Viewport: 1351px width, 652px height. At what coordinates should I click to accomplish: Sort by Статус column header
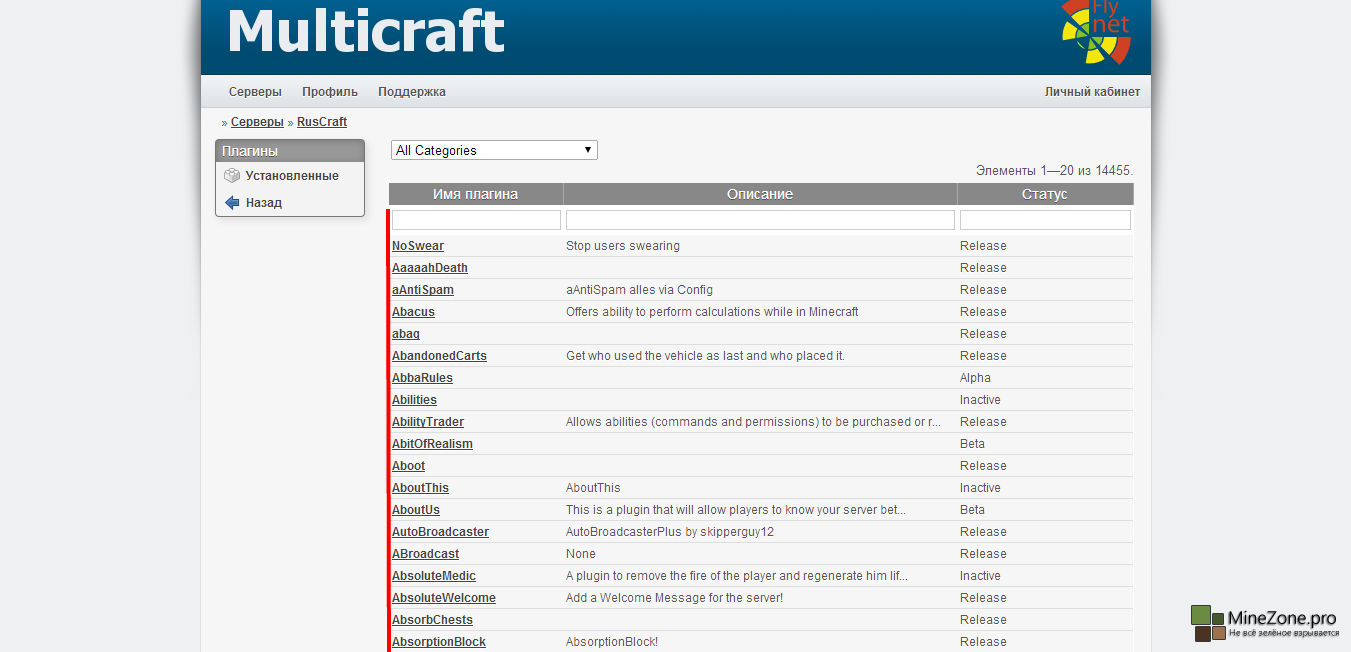(1044, 194)
